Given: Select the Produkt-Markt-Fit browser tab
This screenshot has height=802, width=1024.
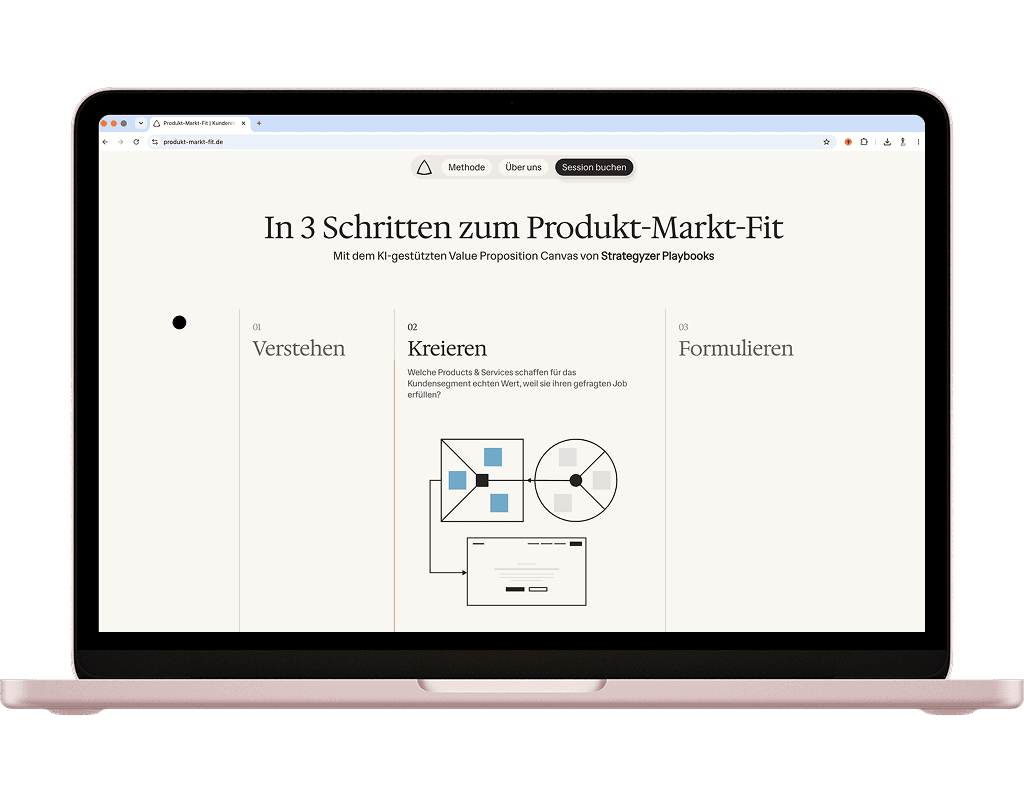Looking at the screenshot, I should (x=199, y=123).
